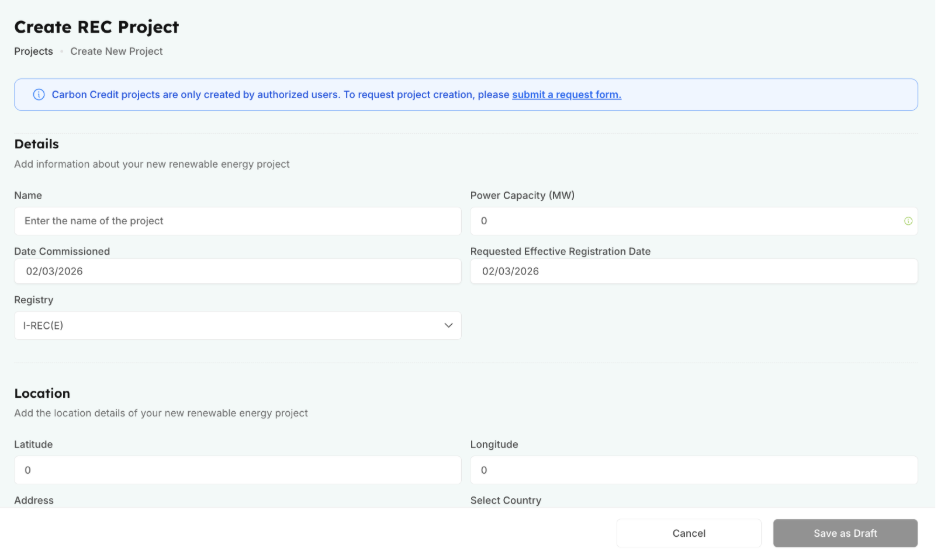Viewport: 936px width, 559px height.
Task: Click the info icon in the blue banner
Action: (39, 95)
